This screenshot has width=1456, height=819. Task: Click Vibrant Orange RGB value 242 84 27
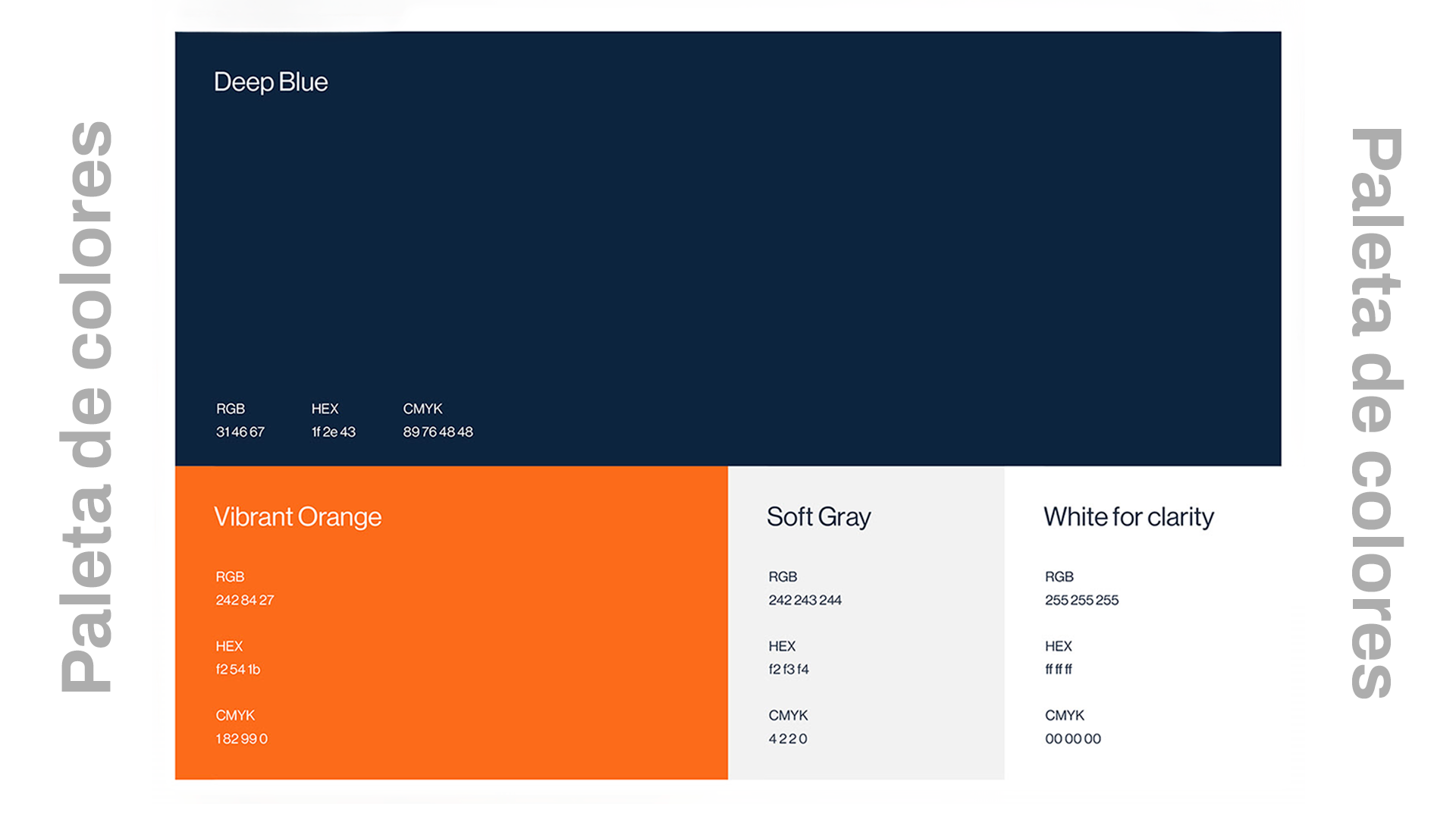point(245,600)
